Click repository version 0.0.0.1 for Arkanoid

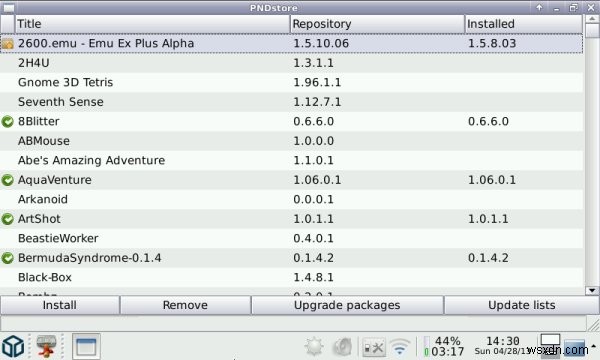[x=313, y=199]
